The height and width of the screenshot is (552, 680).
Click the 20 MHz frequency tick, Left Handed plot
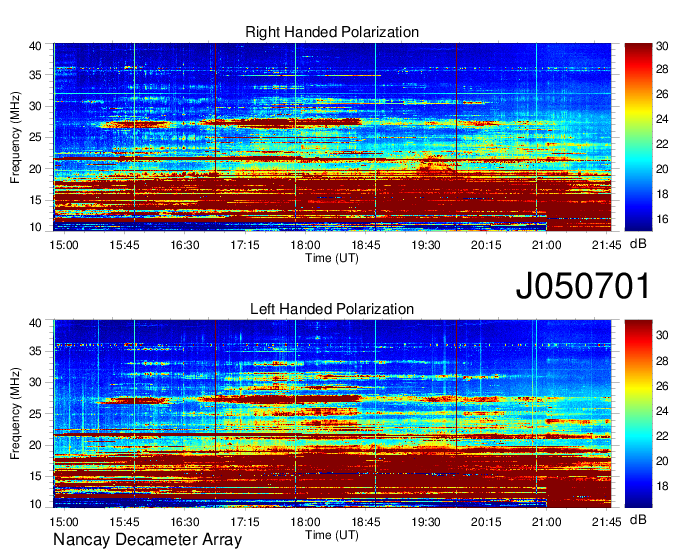35,445
